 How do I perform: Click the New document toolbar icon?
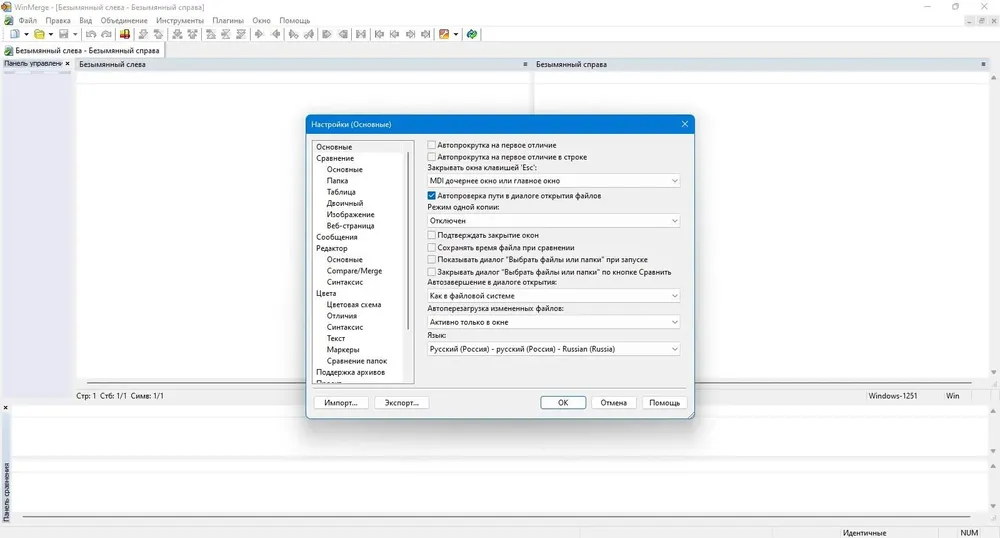tap(14, 34)
